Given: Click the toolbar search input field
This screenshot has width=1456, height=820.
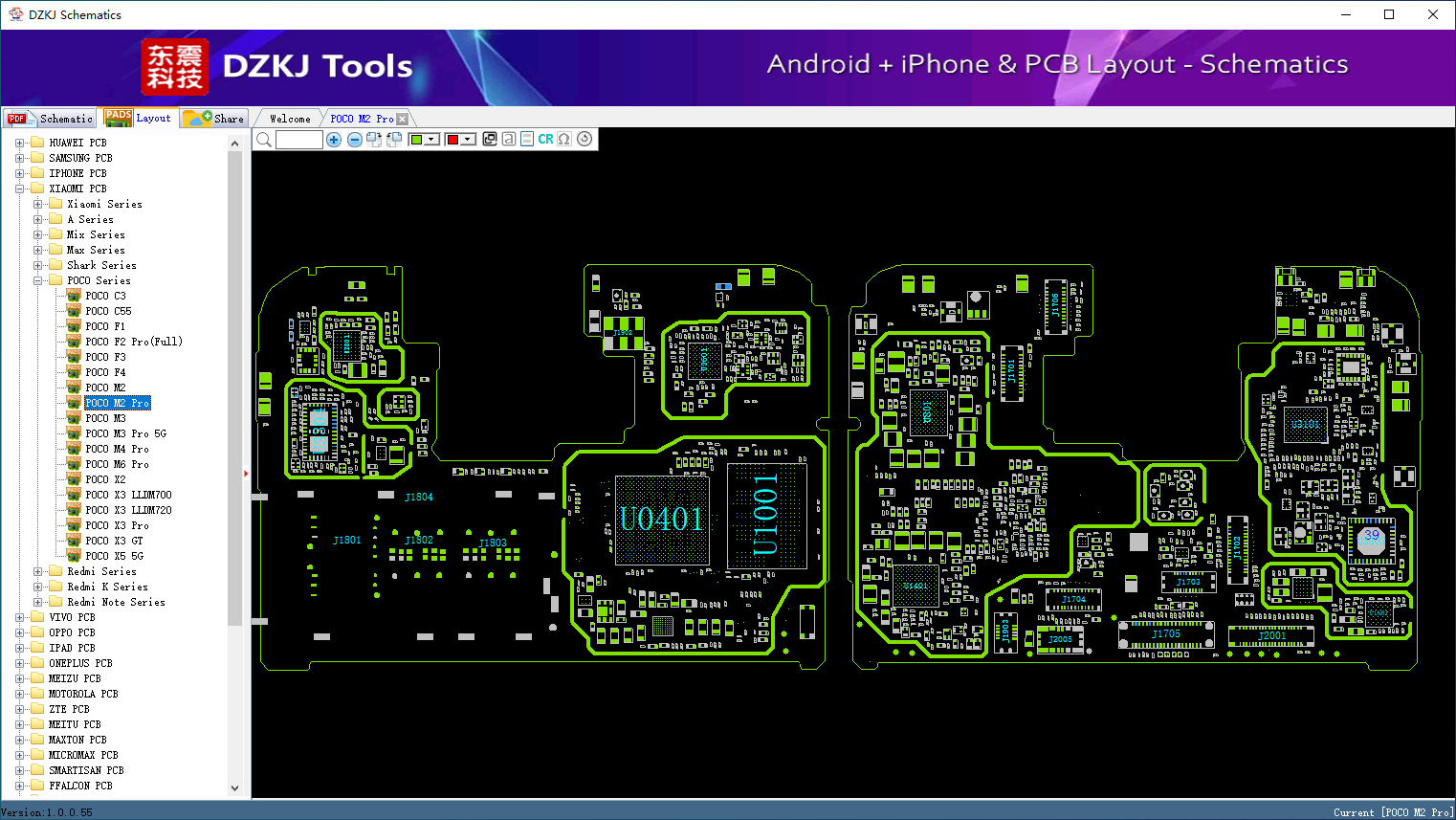Looking at the screenshot, I should pos(299,140).
